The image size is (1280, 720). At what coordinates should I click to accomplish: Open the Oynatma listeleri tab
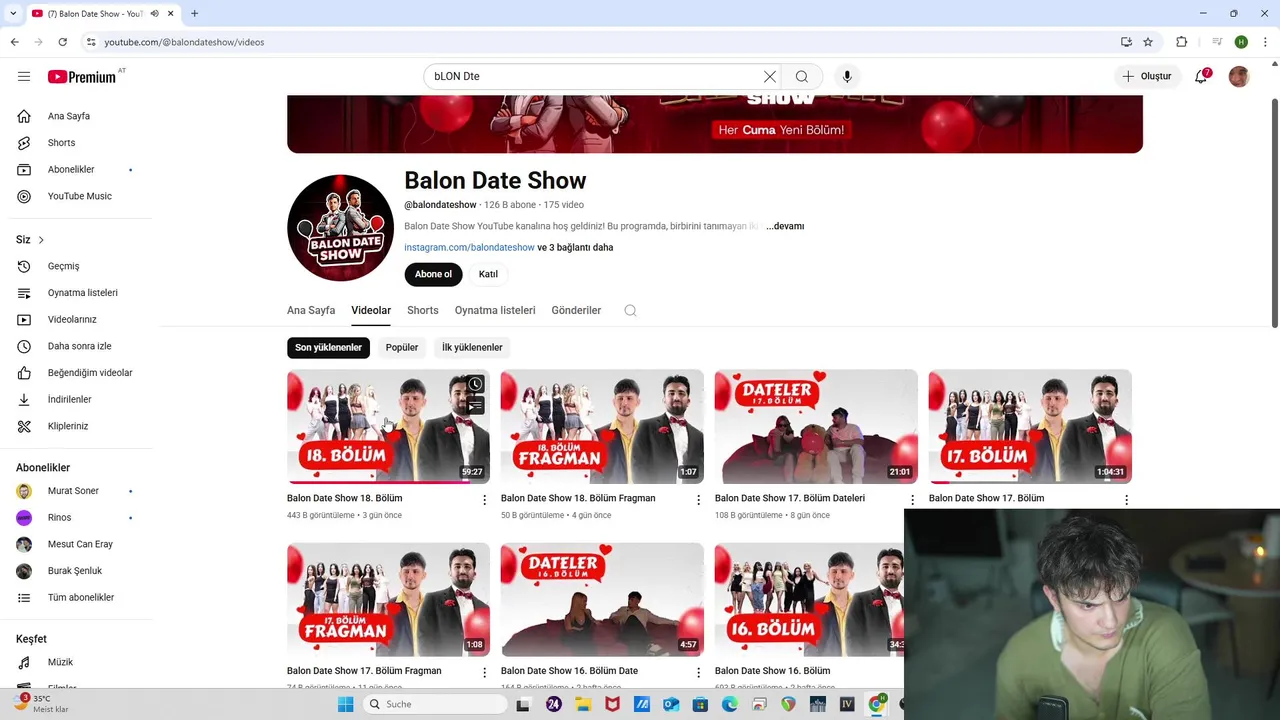click(495, 310)
